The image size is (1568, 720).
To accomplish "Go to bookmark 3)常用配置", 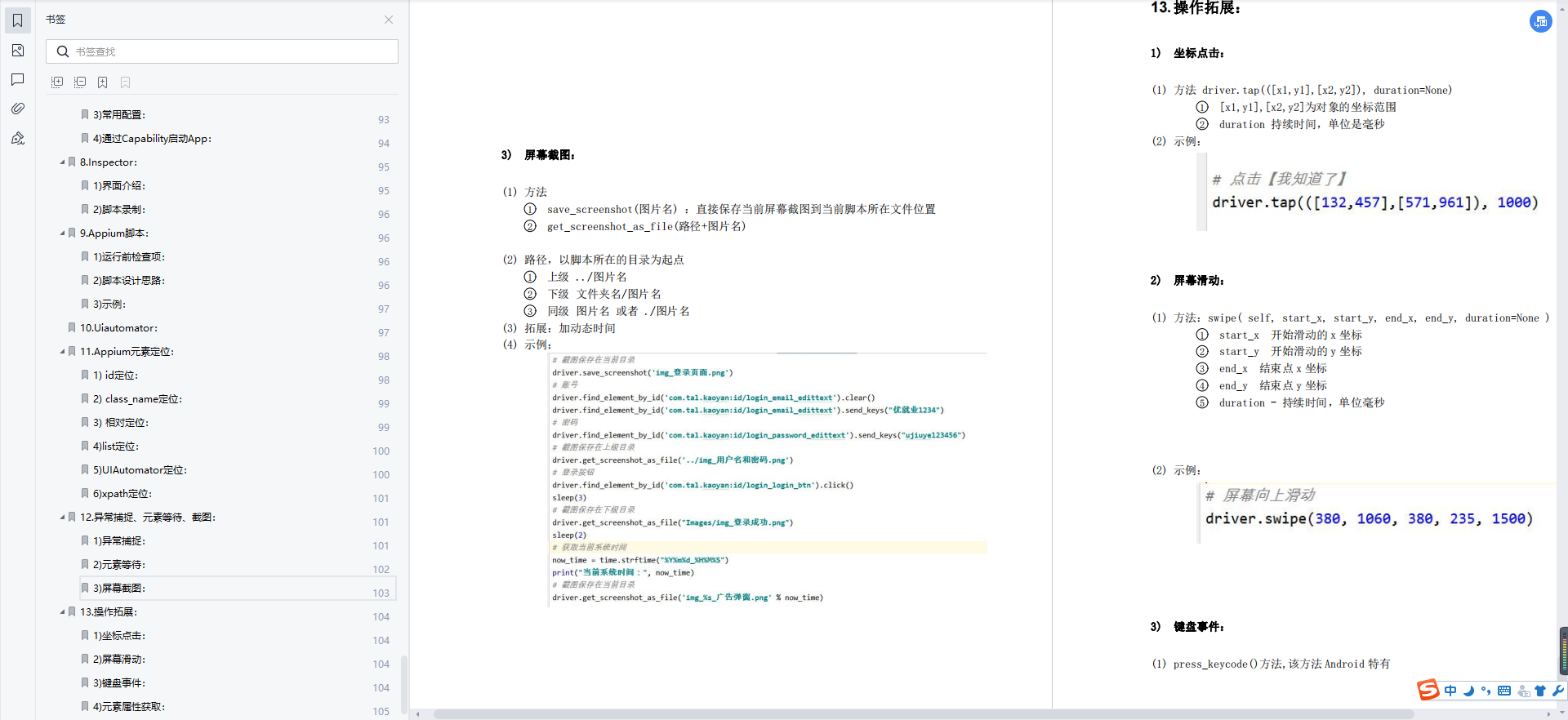I will pyautogui.click(x=119, y=115).
